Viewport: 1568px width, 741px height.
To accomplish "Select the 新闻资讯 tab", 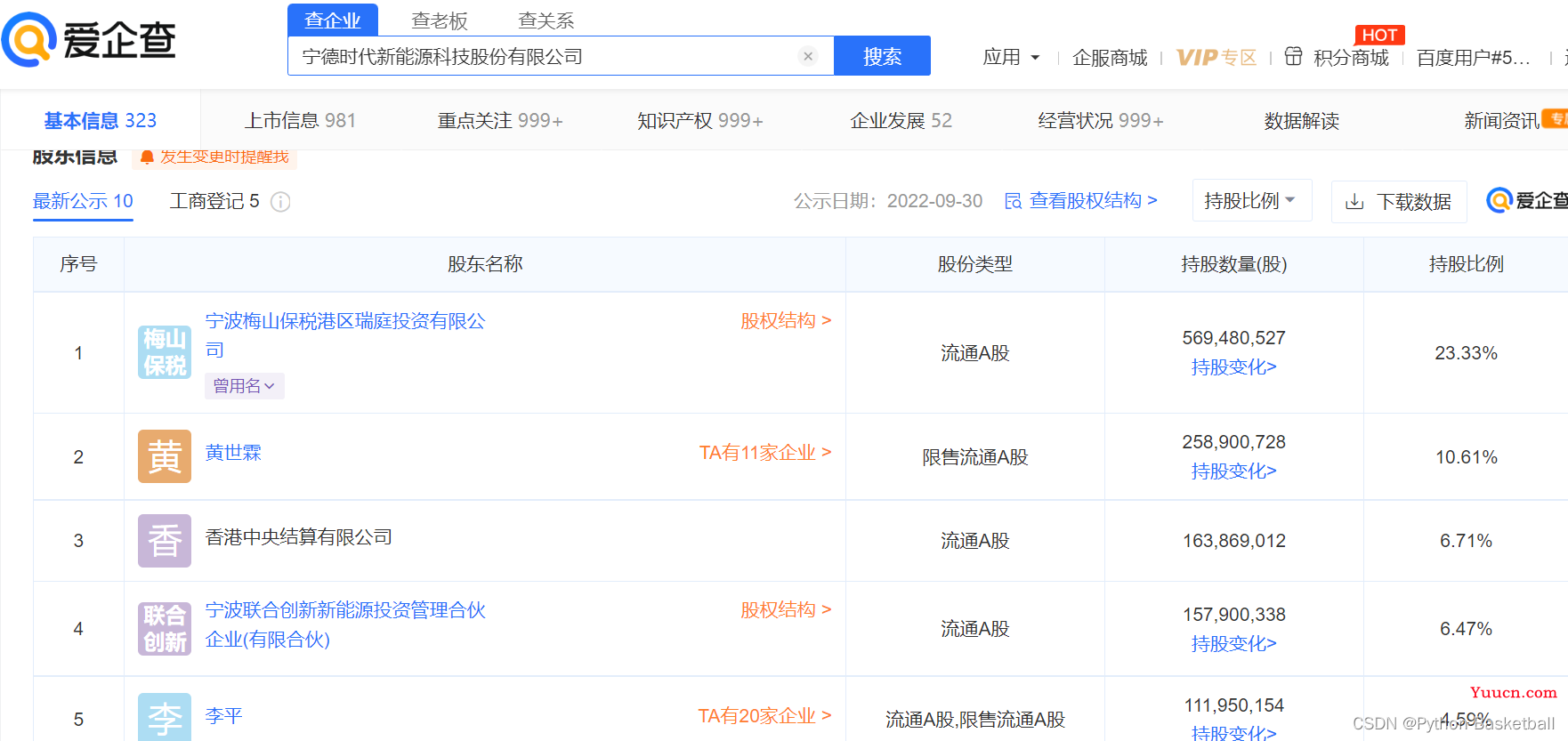I will pyautogui.click(x=1502, y=120).
